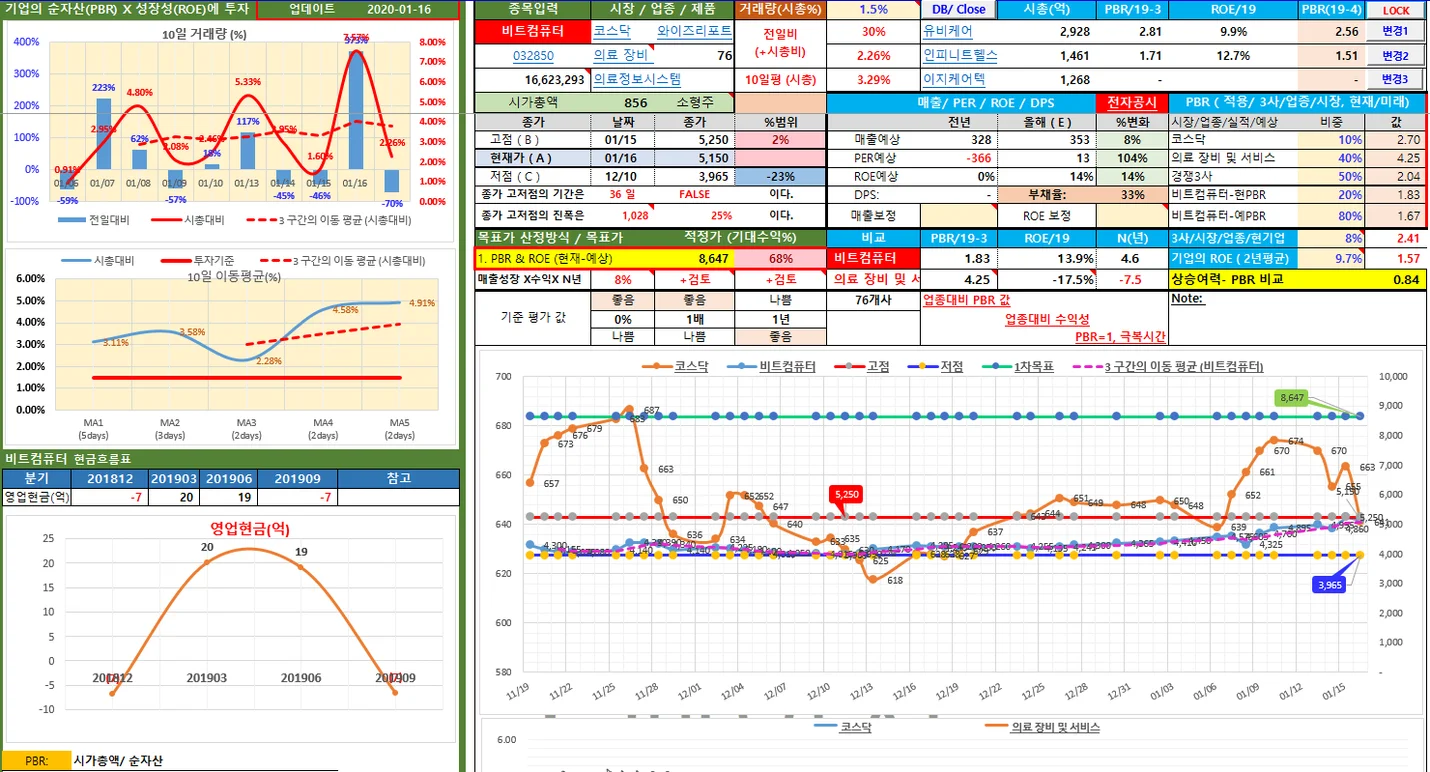Open the 032850 stock code link
Viewport: 1430px width, 772px height.
533,56
